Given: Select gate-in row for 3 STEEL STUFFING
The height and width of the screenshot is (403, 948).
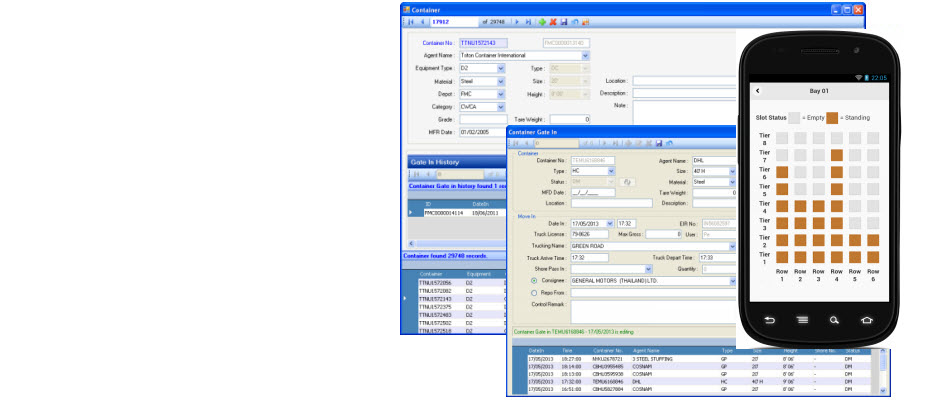Looking at the screenshot, I should point(700,359).
